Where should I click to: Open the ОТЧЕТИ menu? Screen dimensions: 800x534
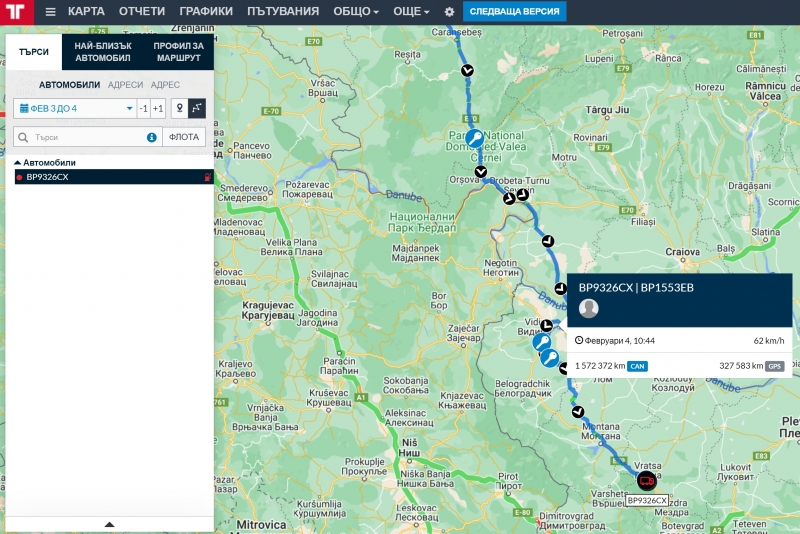pos(142,11)
